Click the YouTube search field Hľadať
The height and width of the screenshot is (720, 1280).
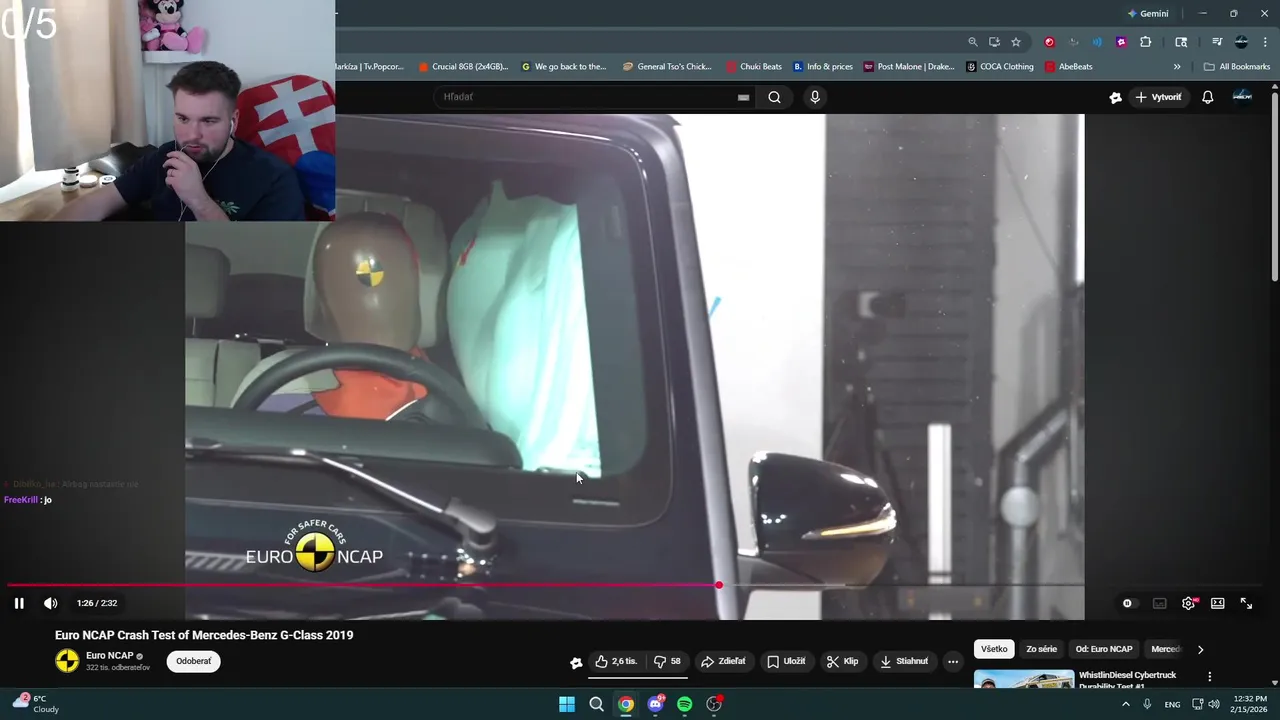(585, 97)
